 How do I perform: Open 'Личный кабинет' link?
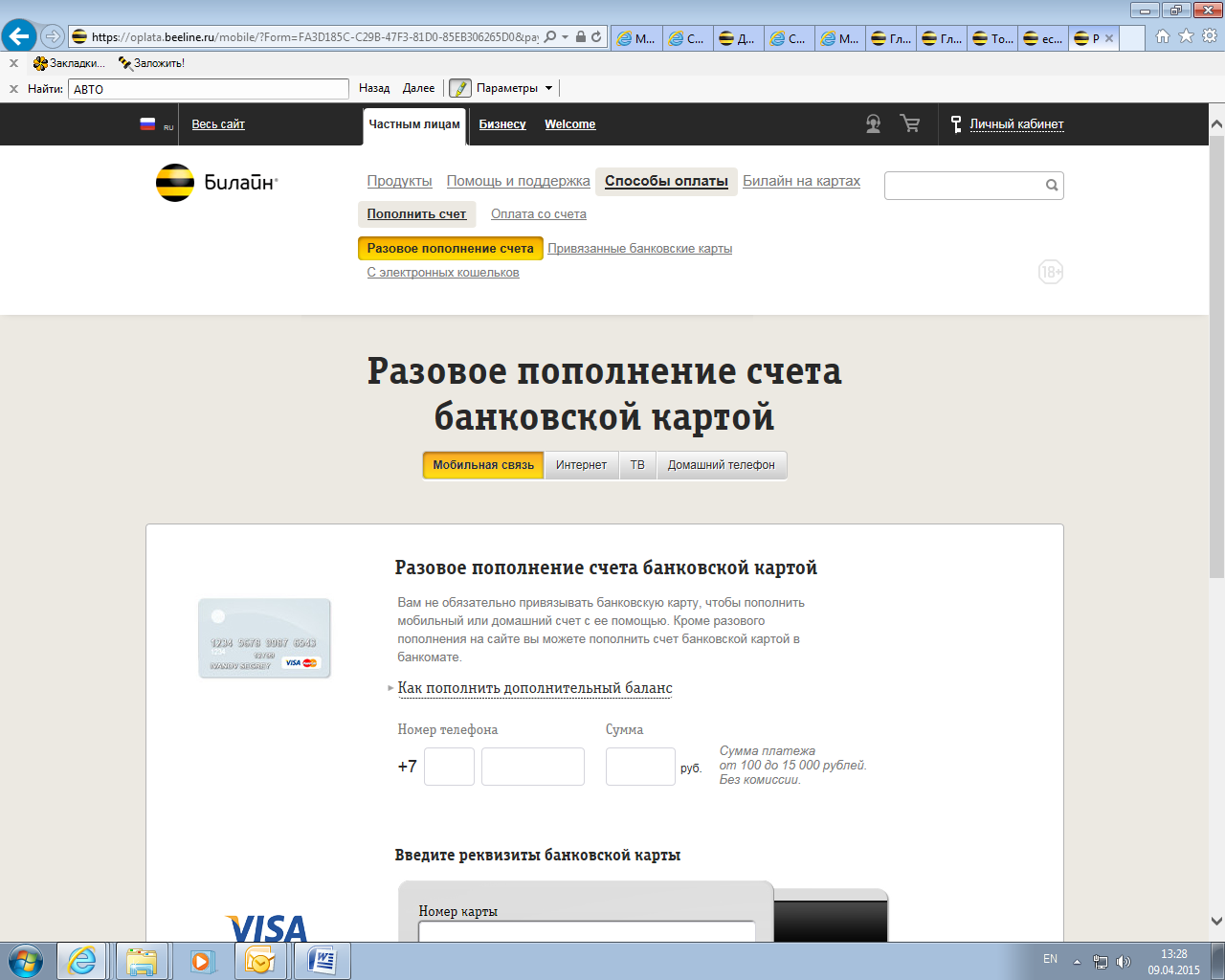click(1016, 124)
